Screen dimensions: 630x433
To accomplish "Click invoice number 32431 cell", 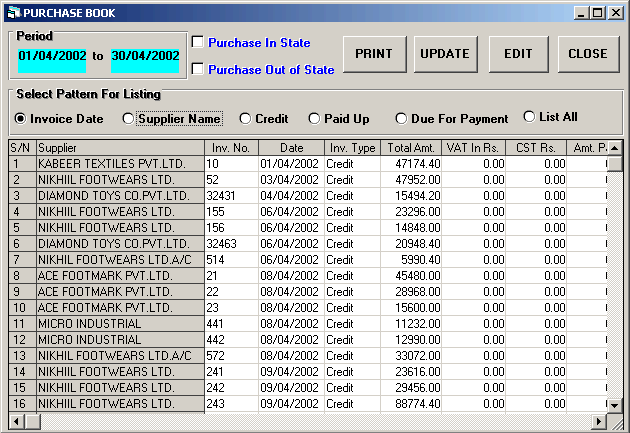I will click(231, 196).
